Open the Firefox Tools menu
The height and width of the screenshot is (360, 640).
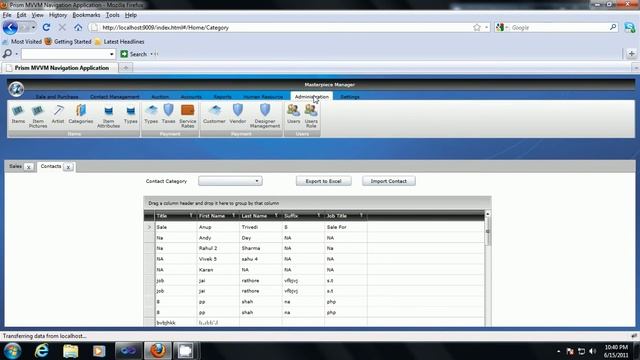113,15
